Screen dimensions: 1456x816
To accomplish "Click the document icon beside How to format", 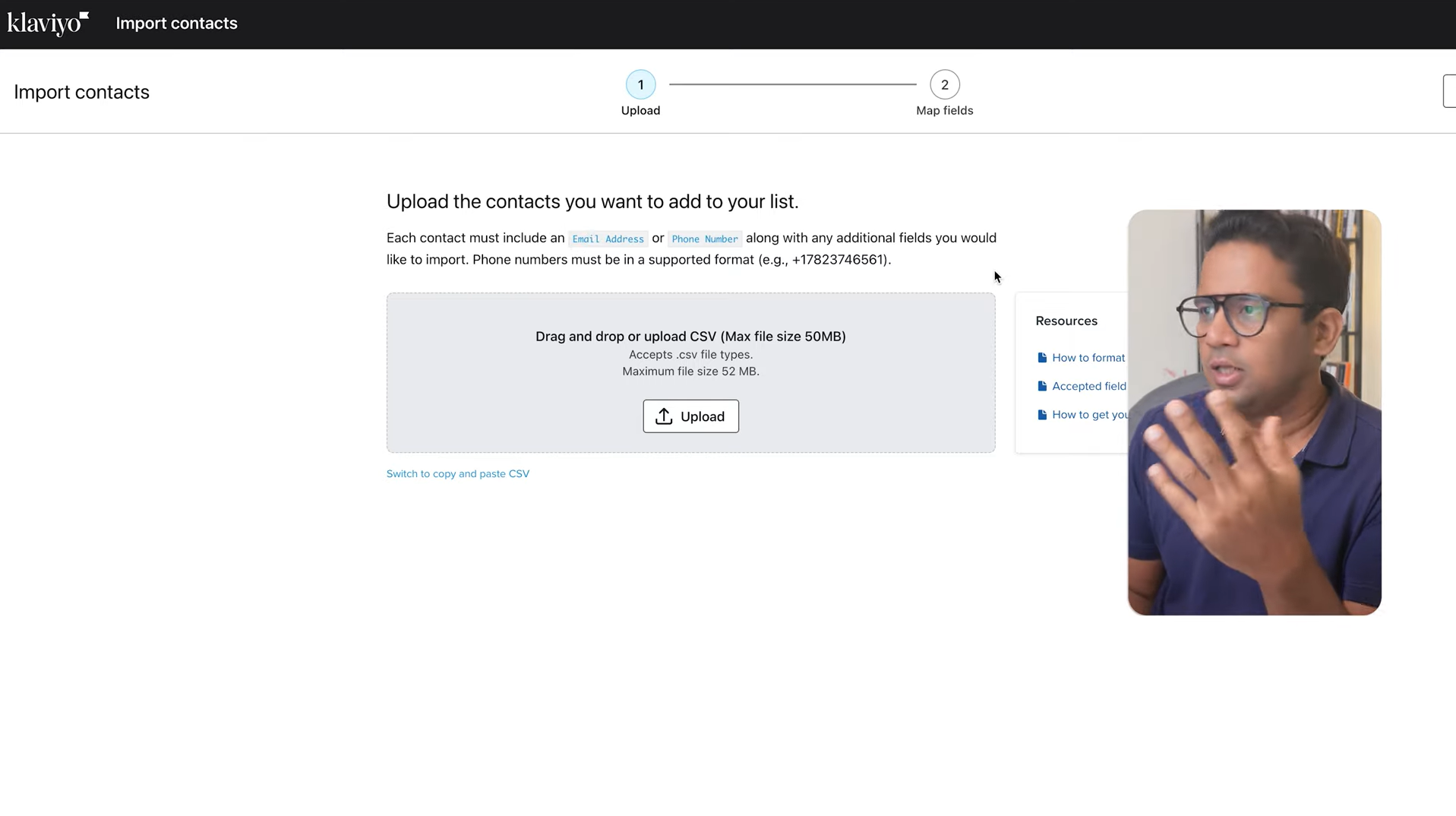I will (x=1042, y=358).
